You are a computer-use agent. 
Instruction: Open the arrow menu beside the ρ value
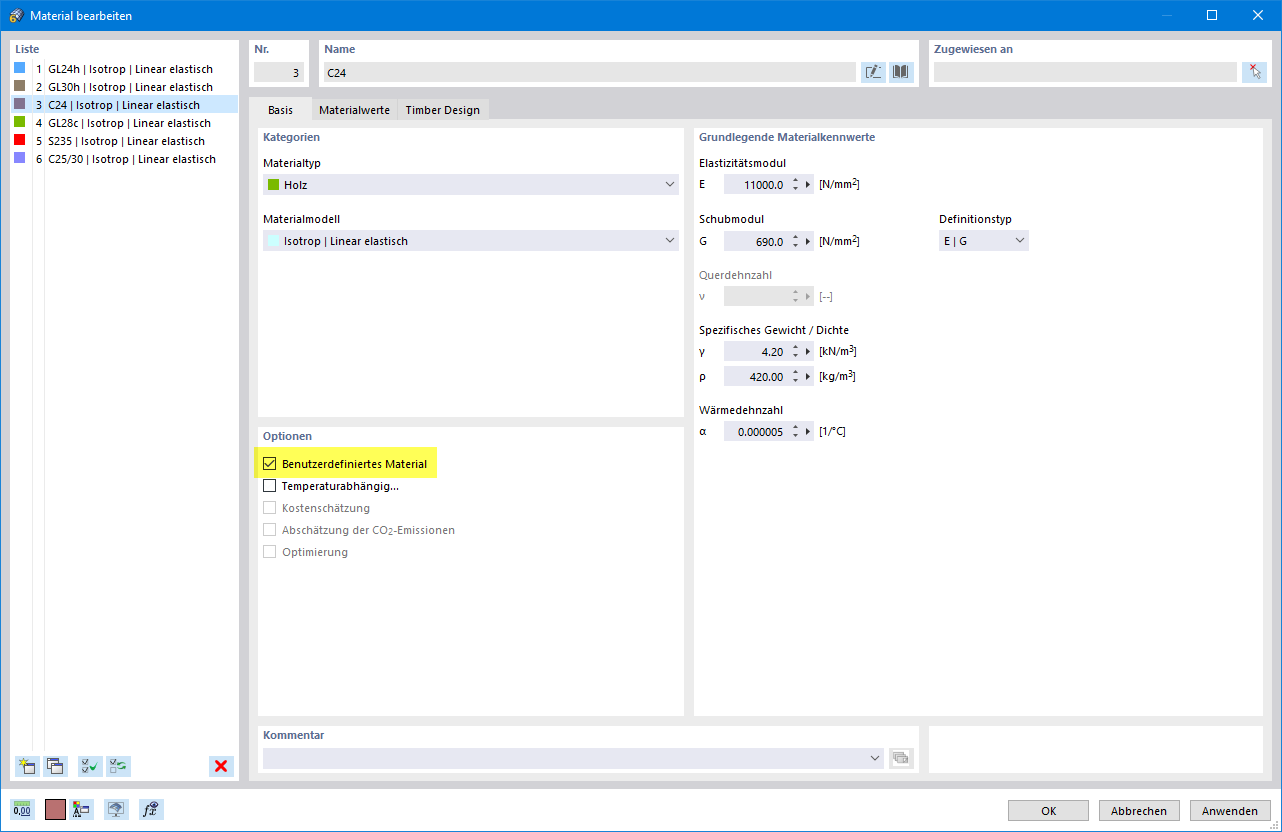point(808,377)
